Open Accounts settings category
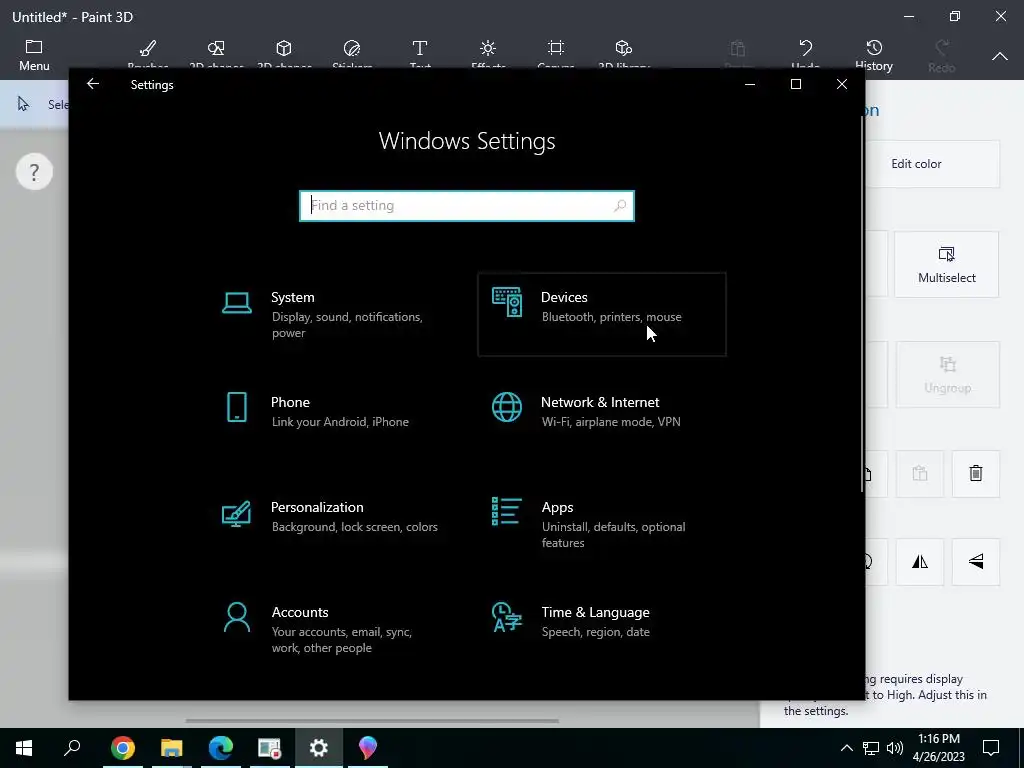Screen dimensions: 1024x768 click(332, 630)
